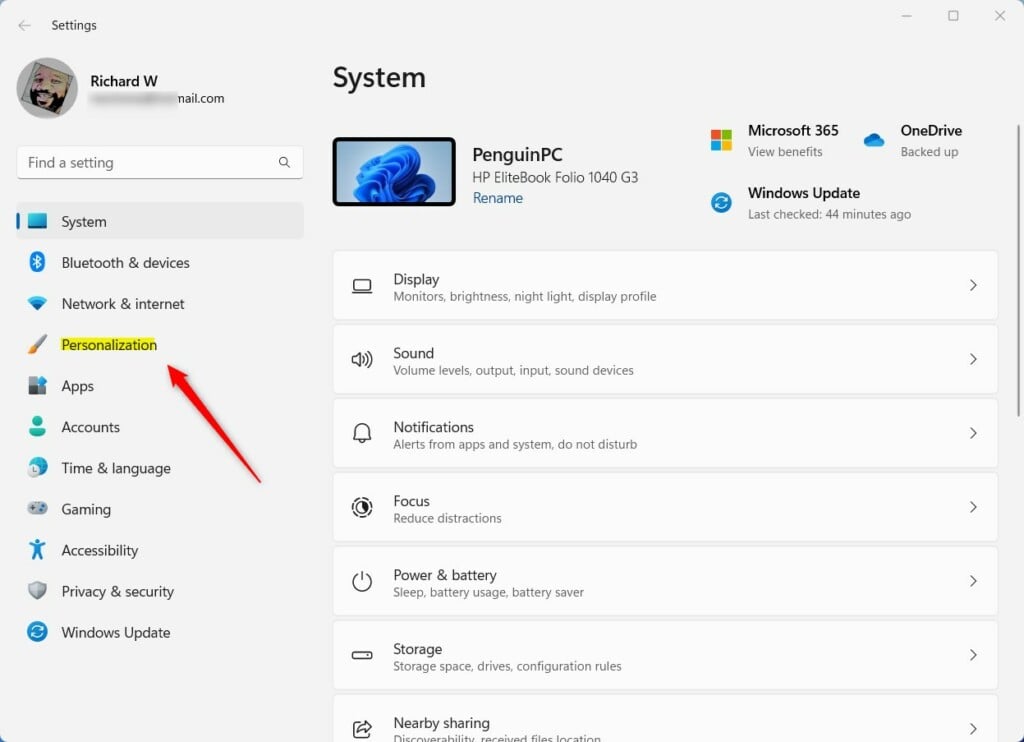Click the System monitor icon in sidebar
The height and width of the screenshot is (742, 1024).
tap(37, 221)
